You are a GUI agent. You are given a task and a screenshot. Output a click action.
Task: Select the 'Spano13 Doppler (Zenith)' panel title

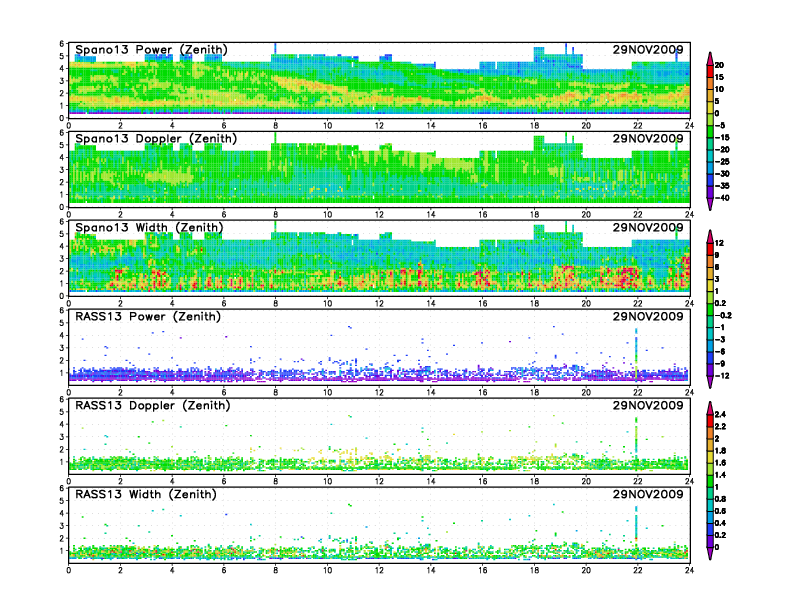point(156,139)
